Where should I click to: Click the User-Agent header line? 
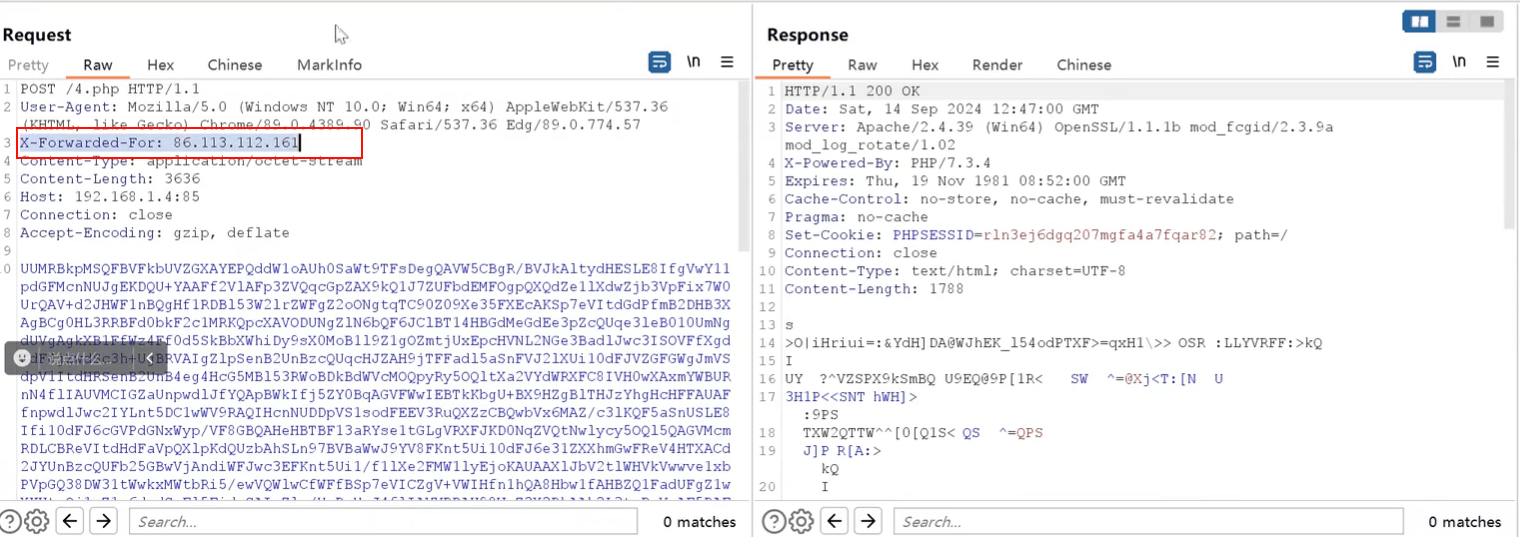point(344,115)
